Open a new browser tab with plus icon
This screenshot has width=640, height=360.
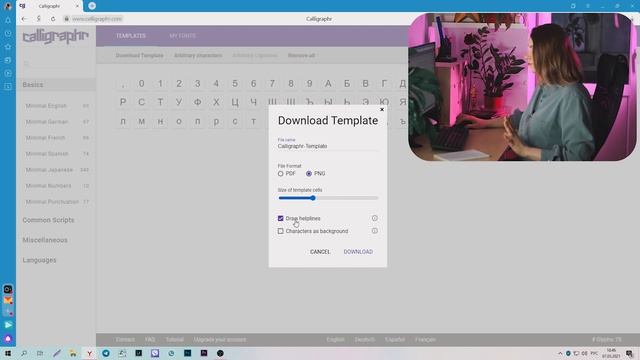coord(92,6)
